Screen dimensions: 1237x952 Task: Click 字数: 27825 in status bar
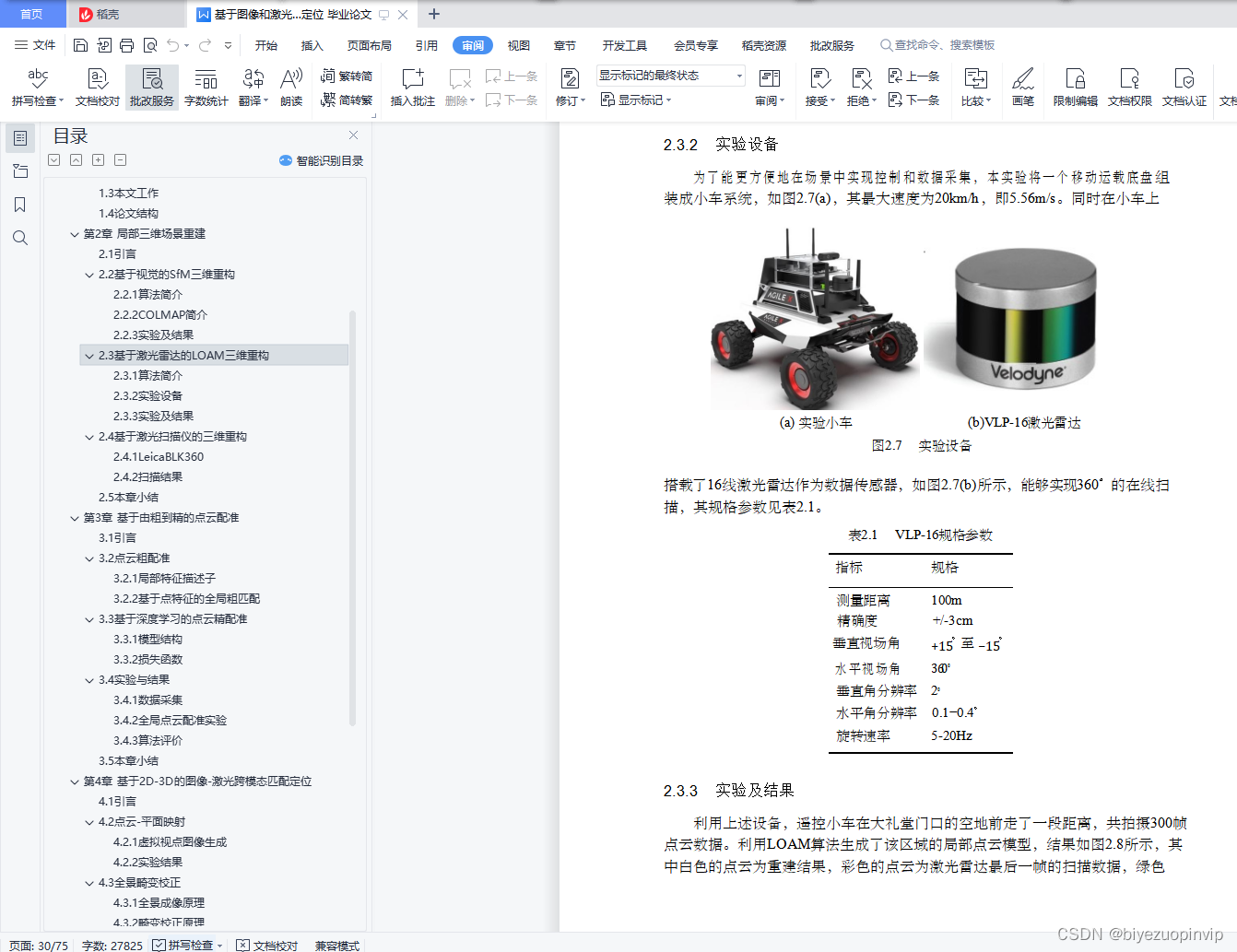pyautogui.click(x=112, y=945)
